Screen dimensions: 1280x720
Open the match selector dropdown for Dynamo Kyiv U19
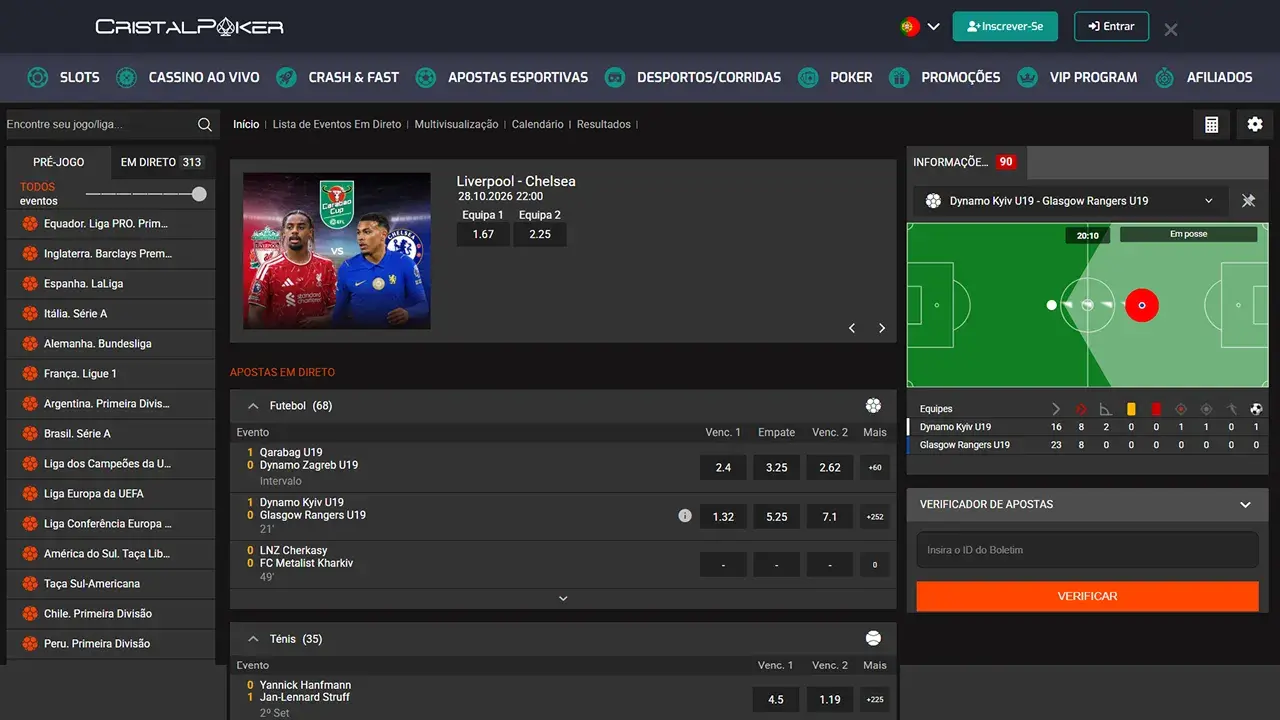(1069, 201)
